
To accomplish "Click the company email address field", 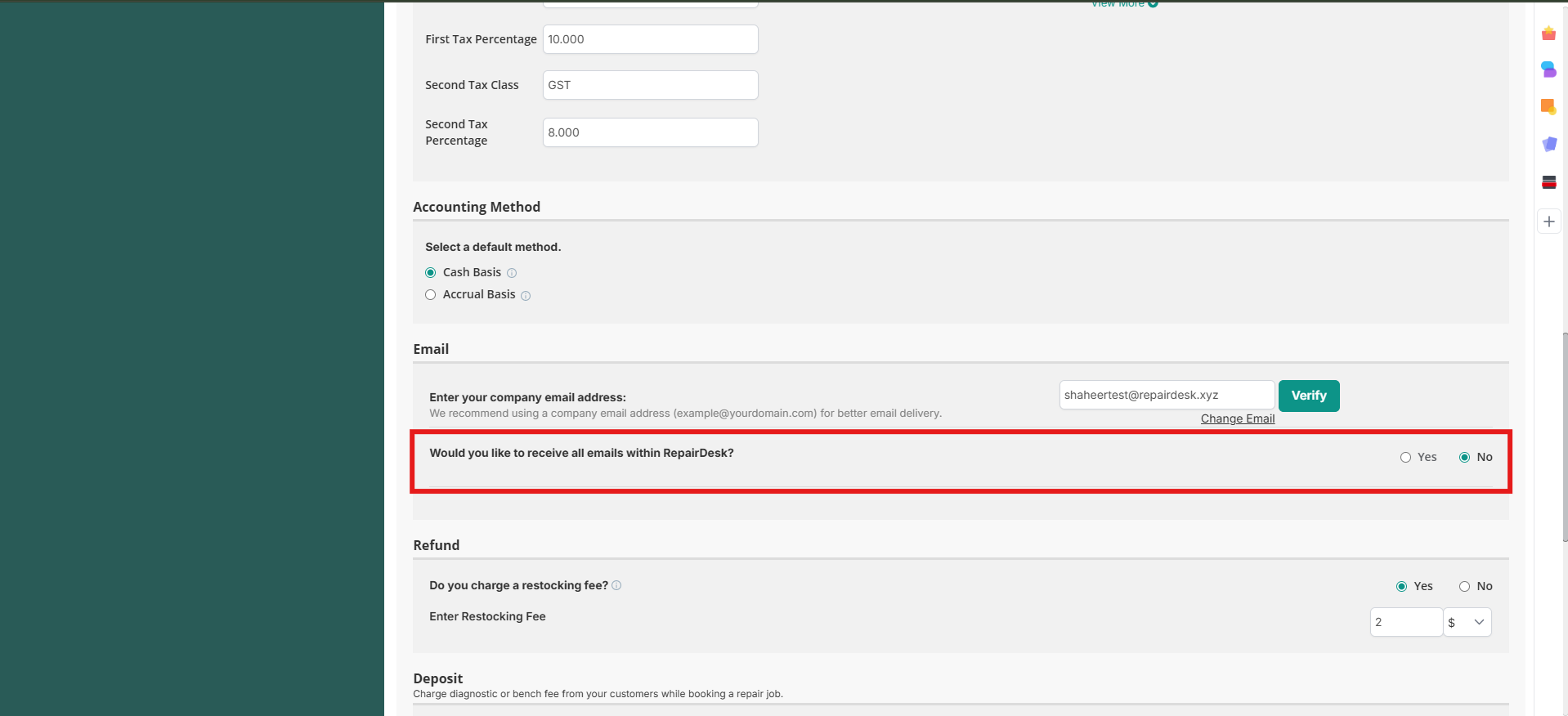I will tap(1166, 395).
